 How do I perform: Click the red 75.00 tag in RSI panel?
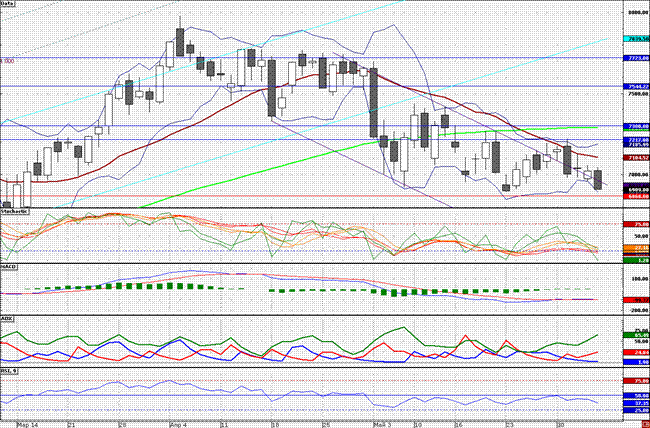coord(636,381)
